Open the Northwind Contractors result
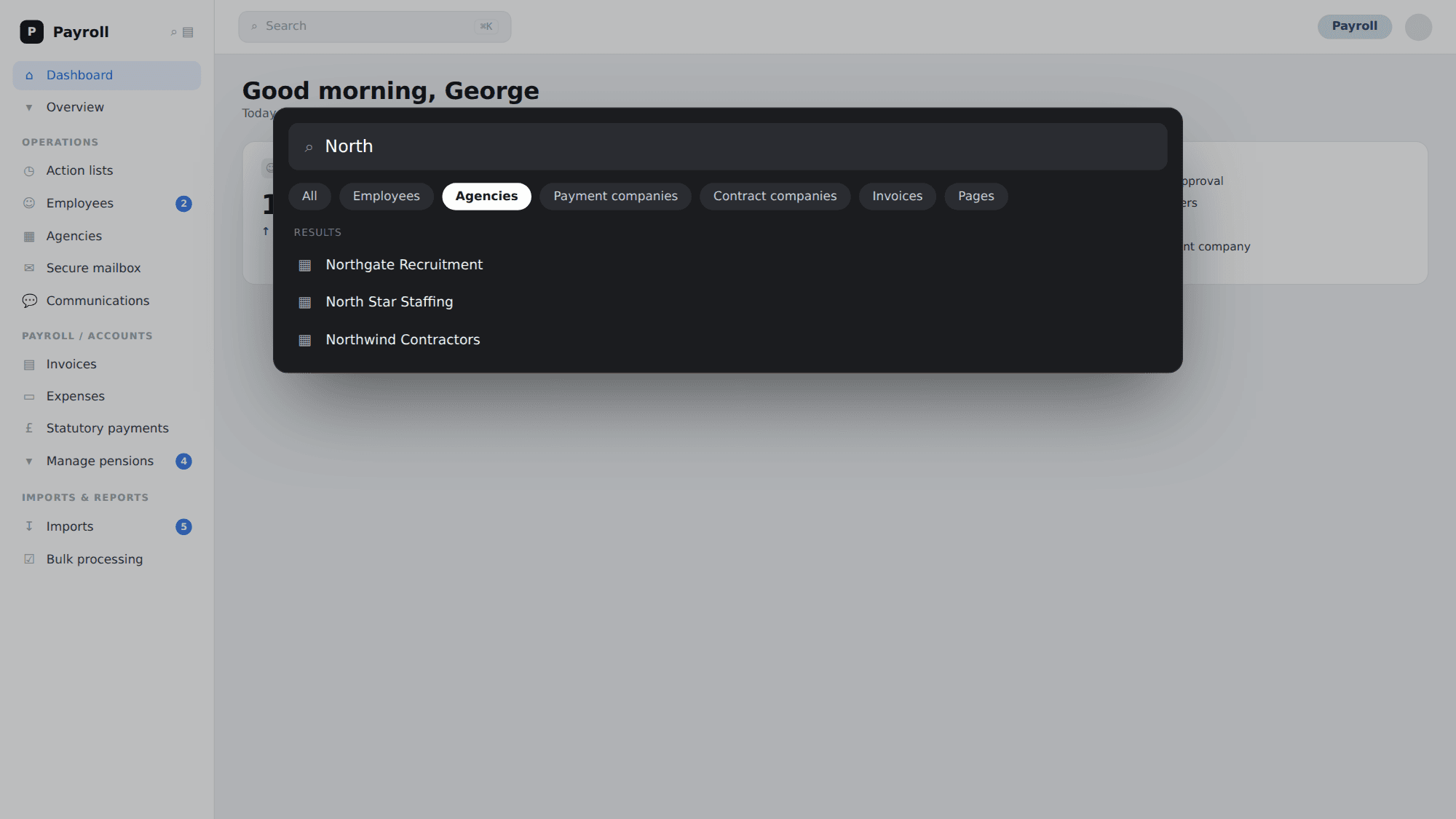1456x819 pixels. [727, 340]
